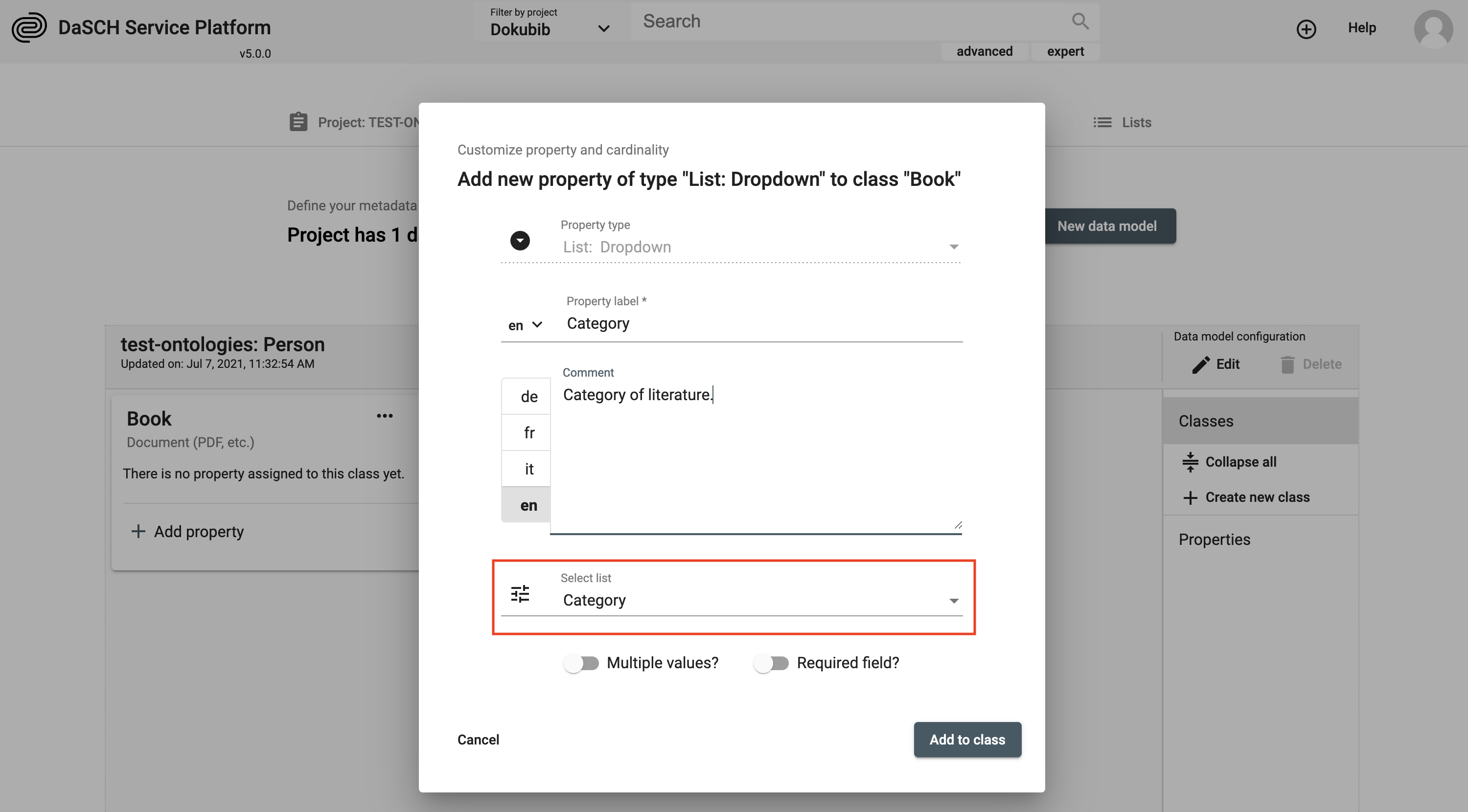The image size is (1468, 812).
Task: Click the Cancel button
Action: click(478, 739)
